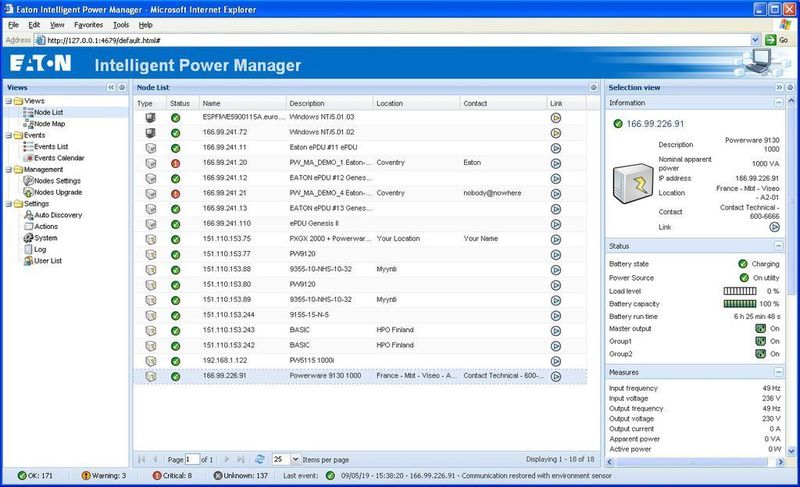800x487 pixels.
Task: Click Go button beside address bar
Action: pyautogui.click(x=777, y=40)
